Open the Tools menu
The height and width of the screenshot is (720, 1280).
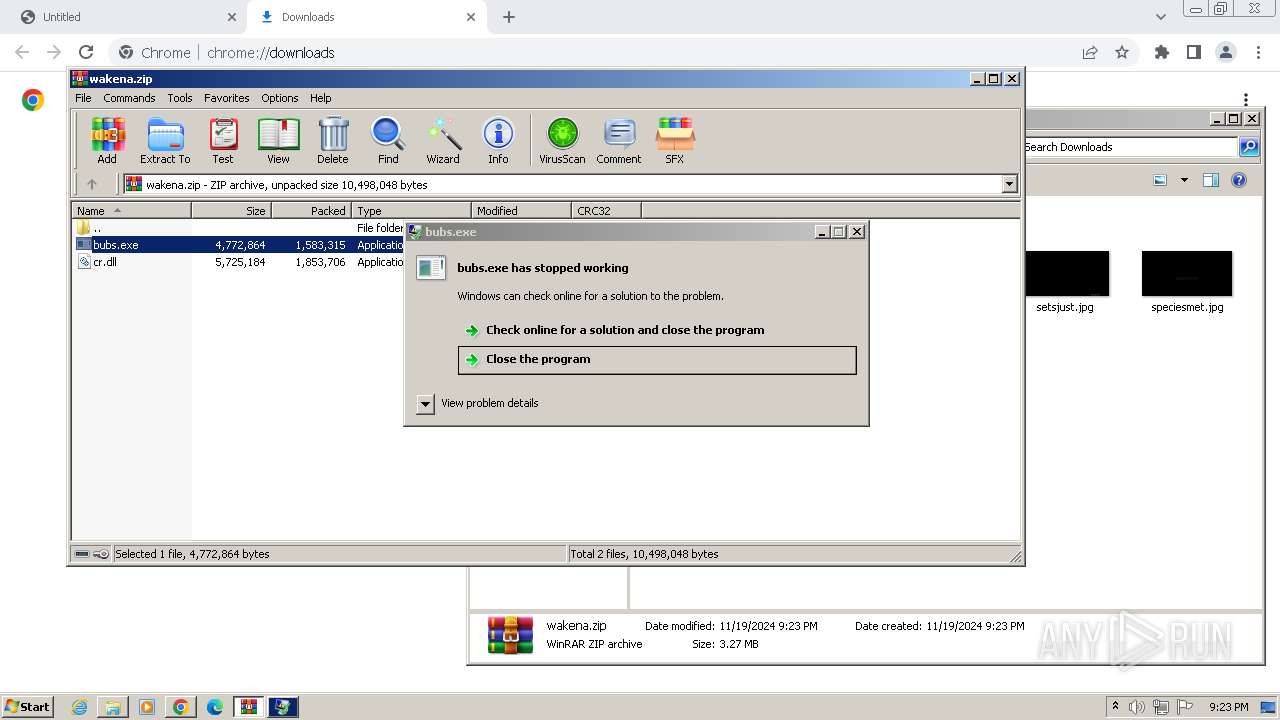pyautogui.click(x=180, y=98)
